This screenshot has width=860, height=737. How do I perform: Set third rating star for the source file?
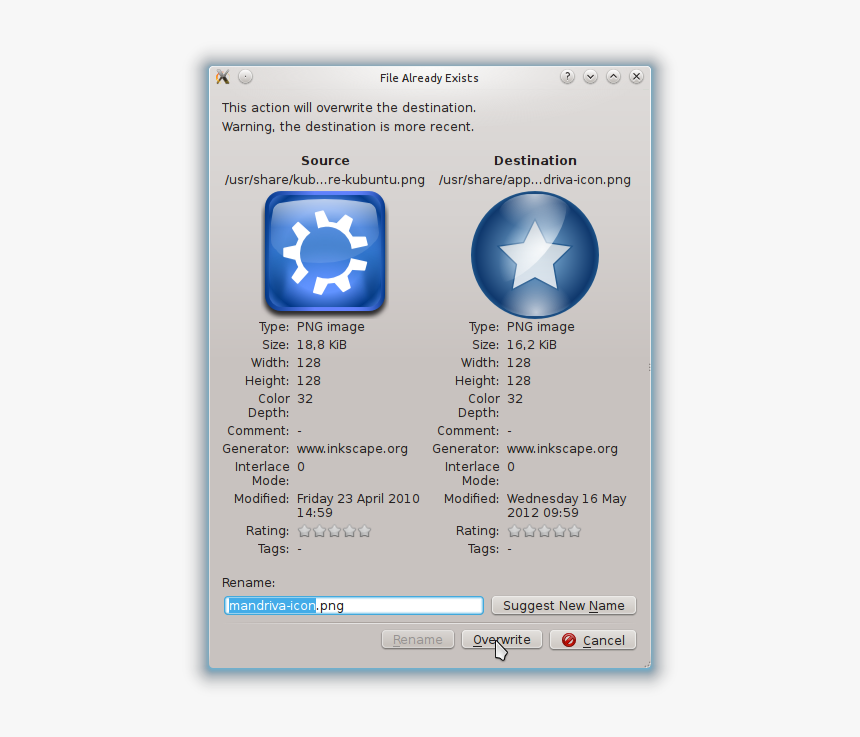(x=335, y=531)
